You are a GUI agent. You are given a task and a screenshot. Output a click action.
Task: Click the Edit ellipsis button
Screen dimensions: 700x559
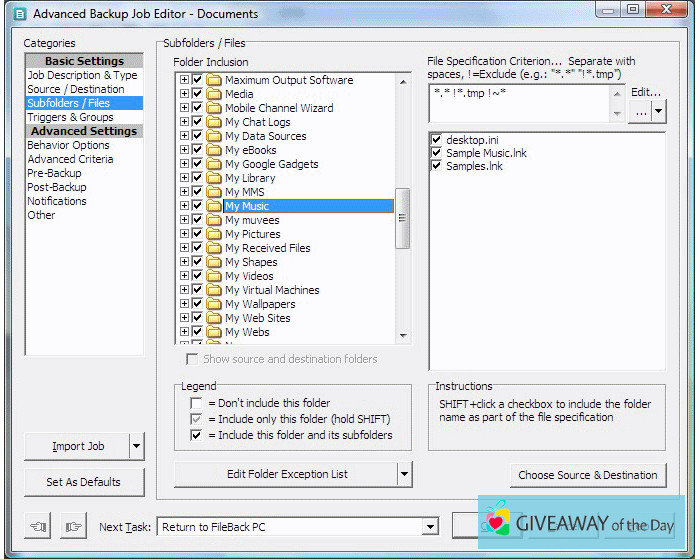click(x=640, y=113)
